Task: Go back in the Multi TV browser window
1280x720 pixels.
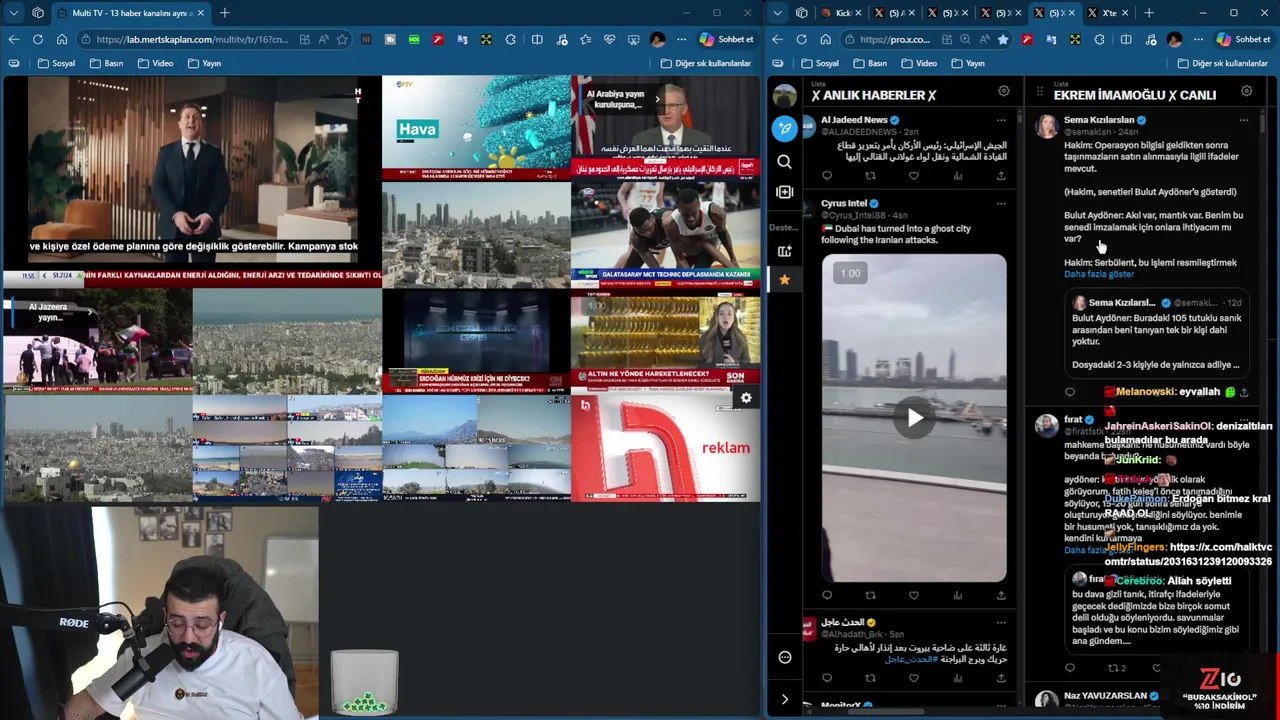Action: click(13, 39)
